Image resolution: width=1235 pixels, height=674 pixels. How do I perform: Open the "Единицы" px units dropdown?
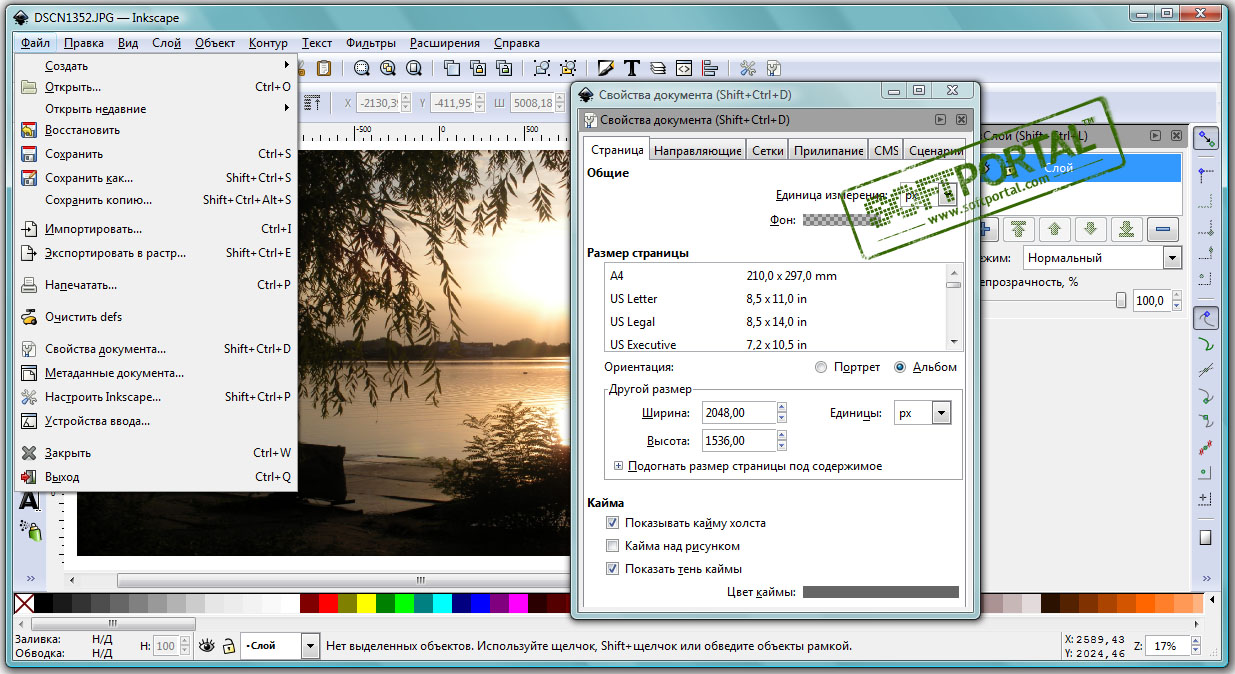922,412
